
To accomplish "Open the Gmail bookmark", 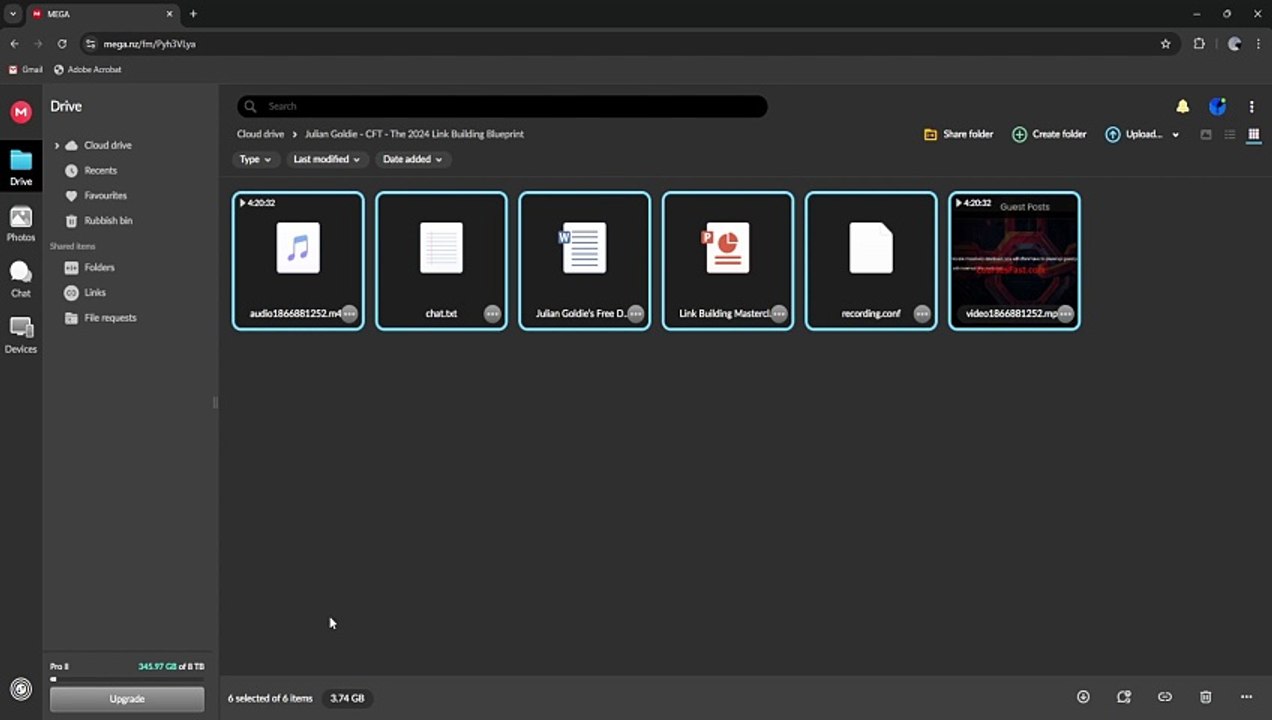I will coord(26,70).
